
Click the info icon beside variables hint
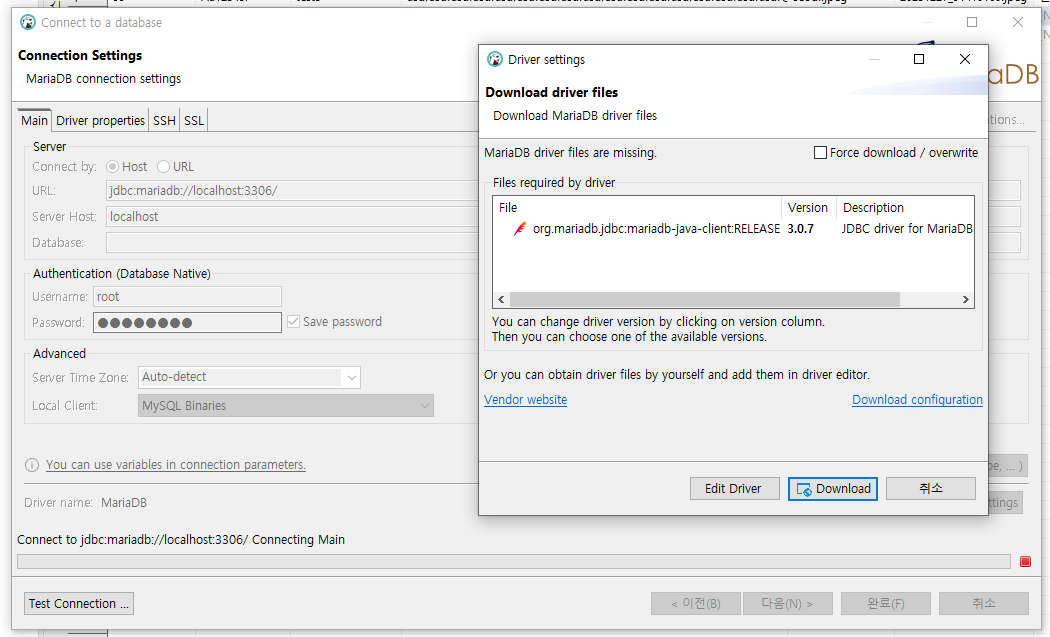tap(31, 465)
